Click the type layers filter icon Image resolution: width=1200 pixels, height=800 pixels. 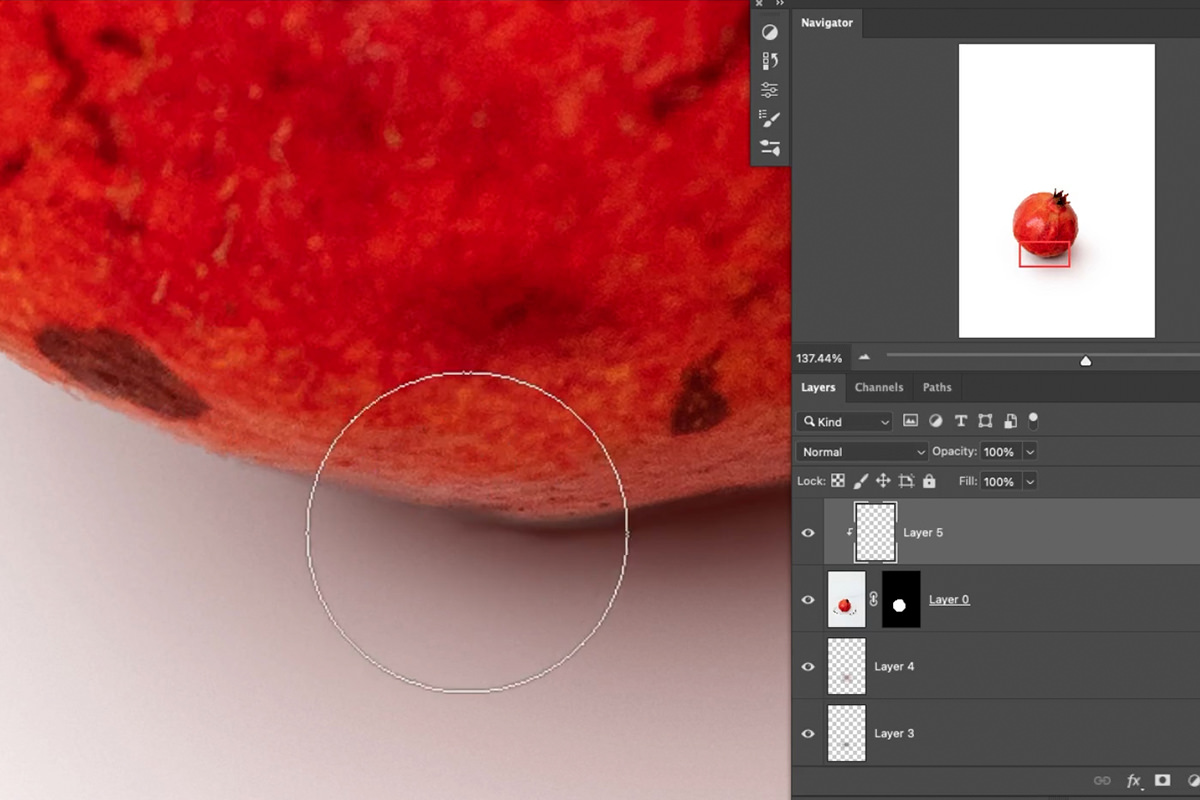click(961, 421)
